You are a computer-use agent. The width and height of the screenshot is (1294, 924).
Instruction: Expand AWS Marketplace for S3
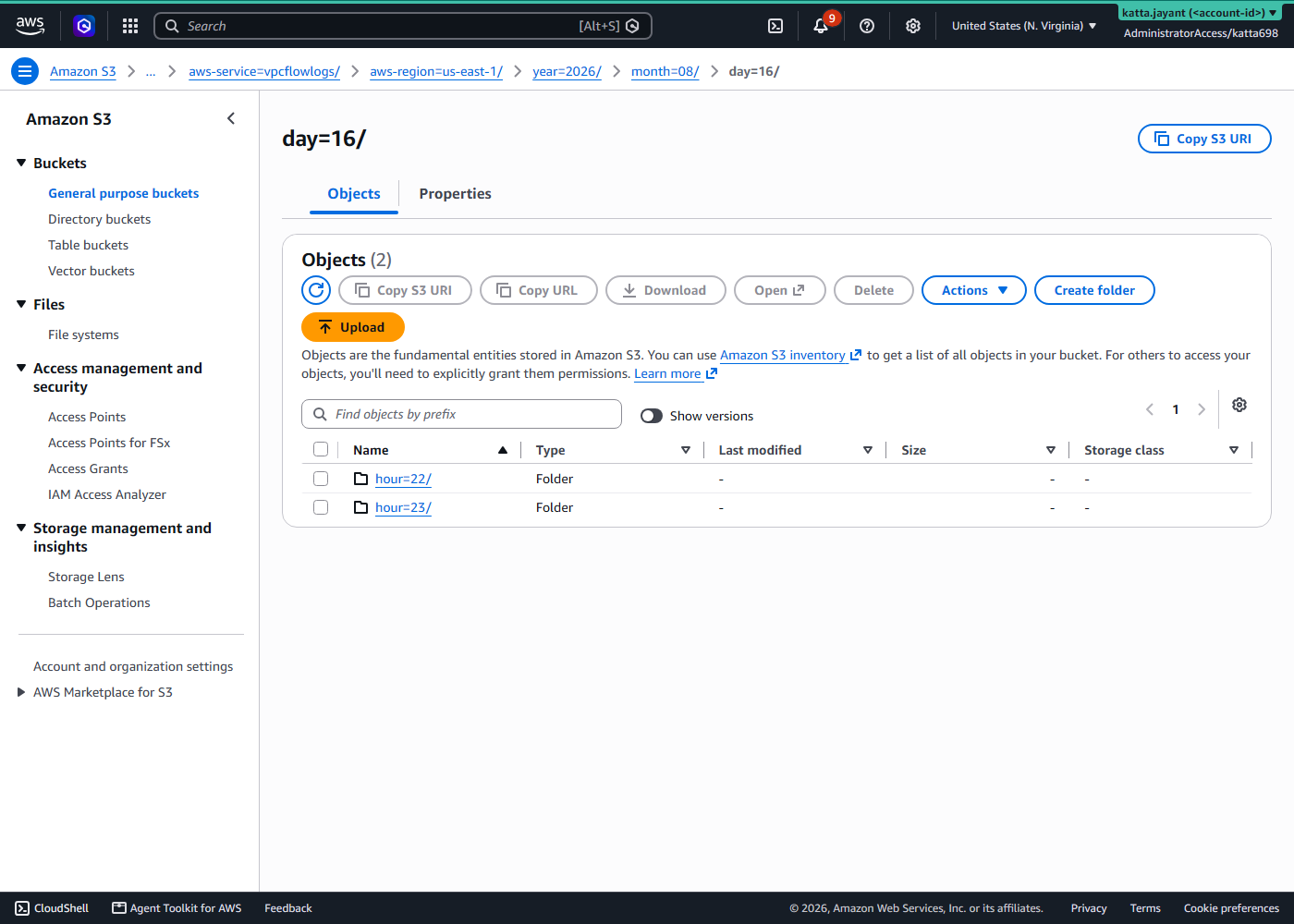point(21,692)
